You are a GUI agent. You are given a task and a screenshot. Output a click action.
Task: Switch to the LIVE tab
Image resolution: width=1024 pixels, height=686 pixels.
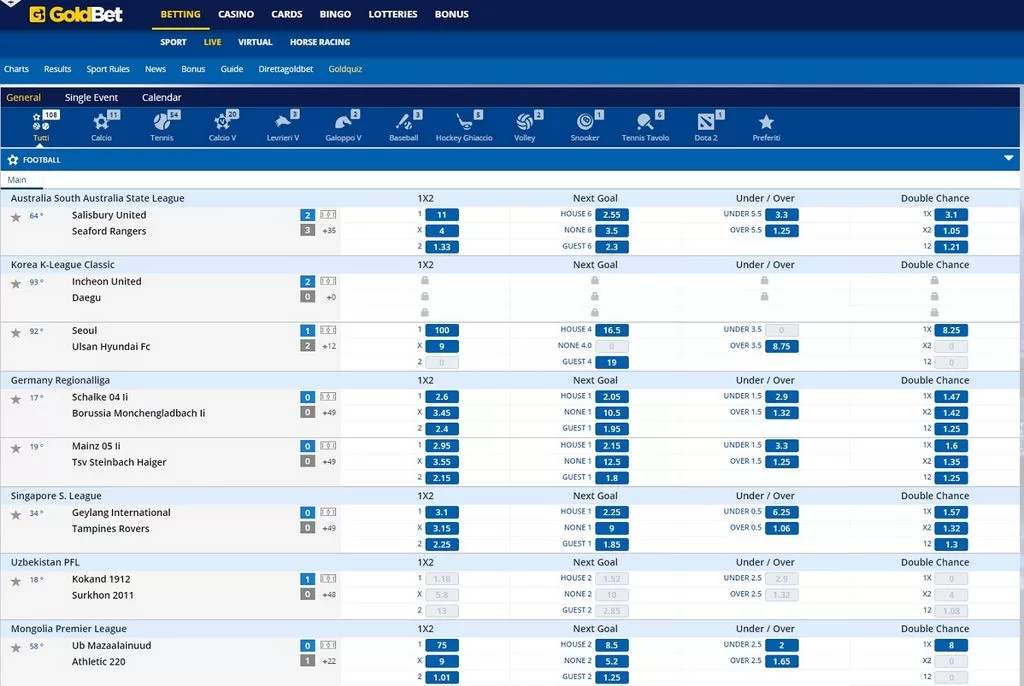click(212, 42)
